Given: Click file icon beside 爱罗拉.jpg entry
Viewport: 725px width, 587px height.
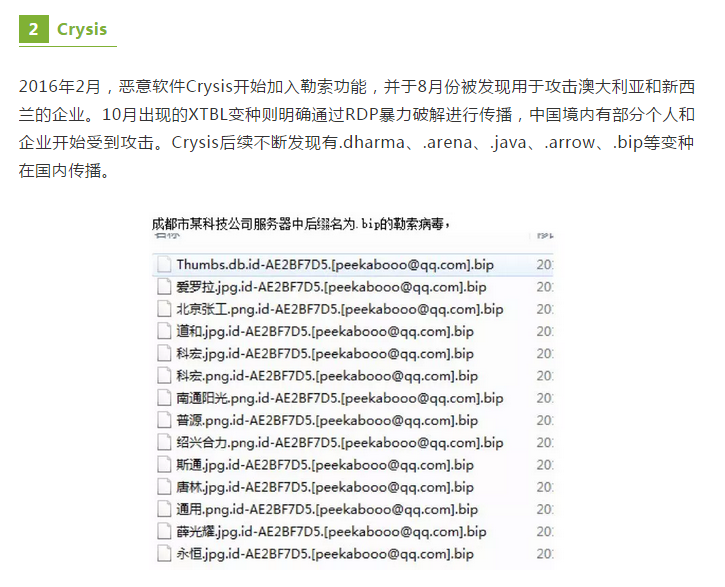Looking at the screenshot, I should (x=164, y=287).
